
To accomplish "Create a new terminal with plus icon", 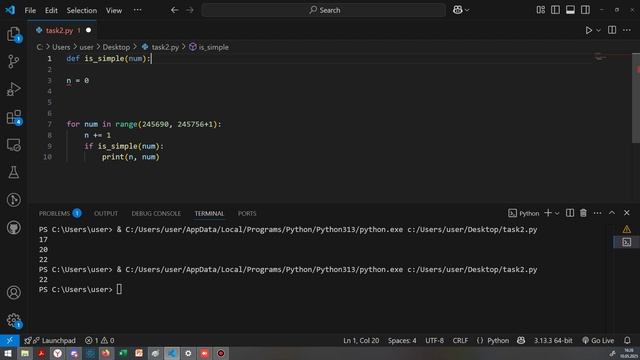I will click(548, 213).
